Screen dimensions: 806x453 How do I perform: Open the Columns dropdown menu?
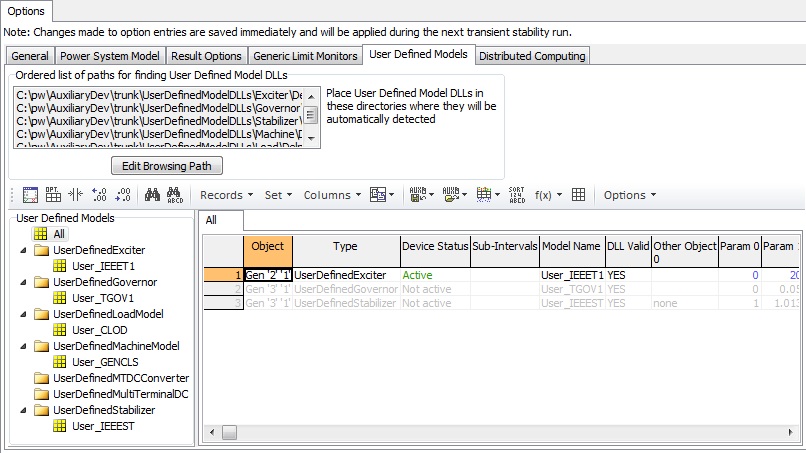[332, 195]
